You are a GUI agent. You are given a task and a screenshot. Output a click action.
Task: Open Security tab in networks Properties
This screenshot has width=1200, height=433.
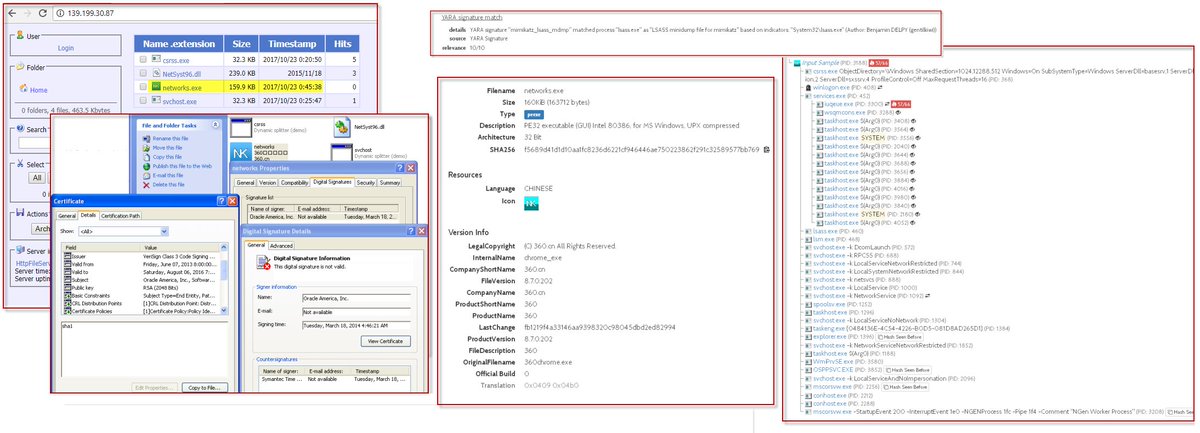tap(365, 182)
